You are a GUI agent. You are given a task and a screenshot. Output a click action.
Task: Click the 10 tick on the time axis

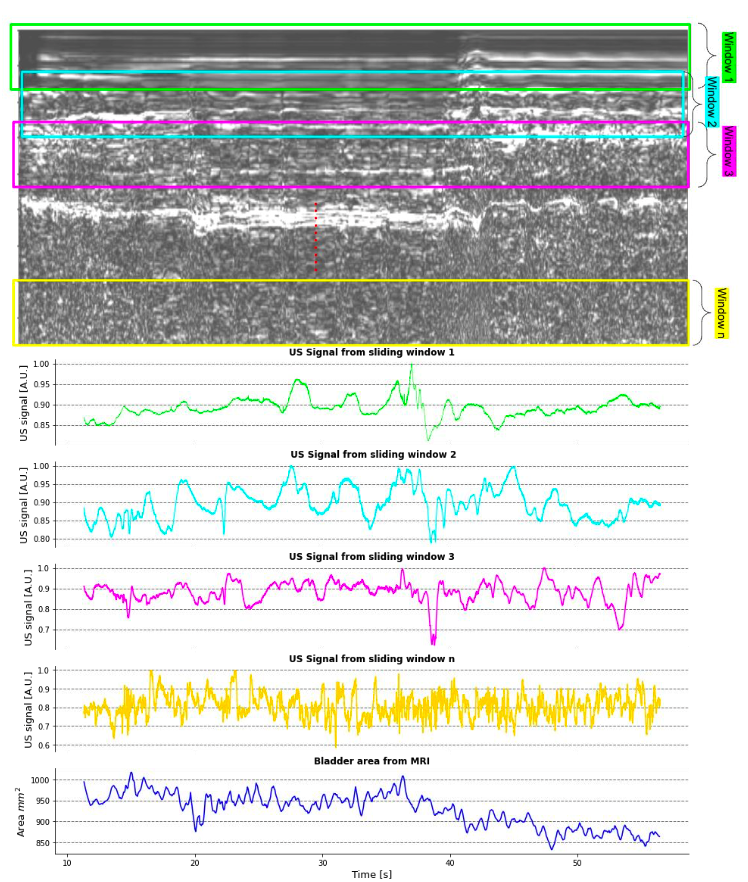pos(67,862)
